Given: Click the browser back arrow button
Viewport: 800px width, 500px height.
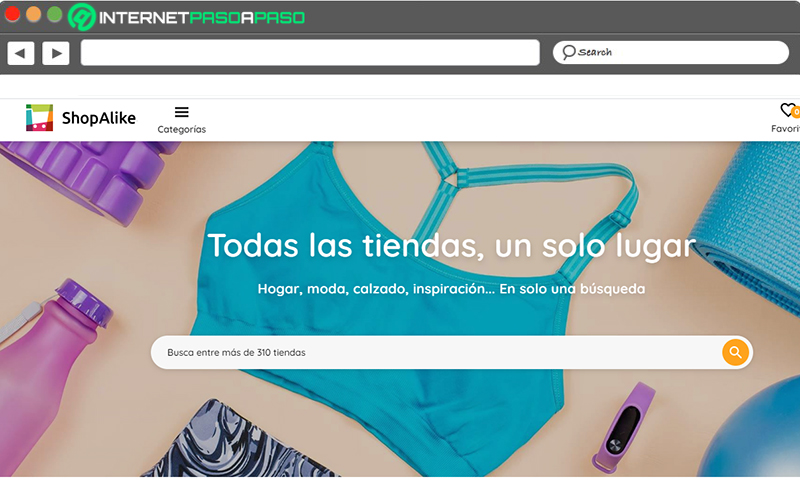Looking at the screenshot, I should (x=21, y=53).
